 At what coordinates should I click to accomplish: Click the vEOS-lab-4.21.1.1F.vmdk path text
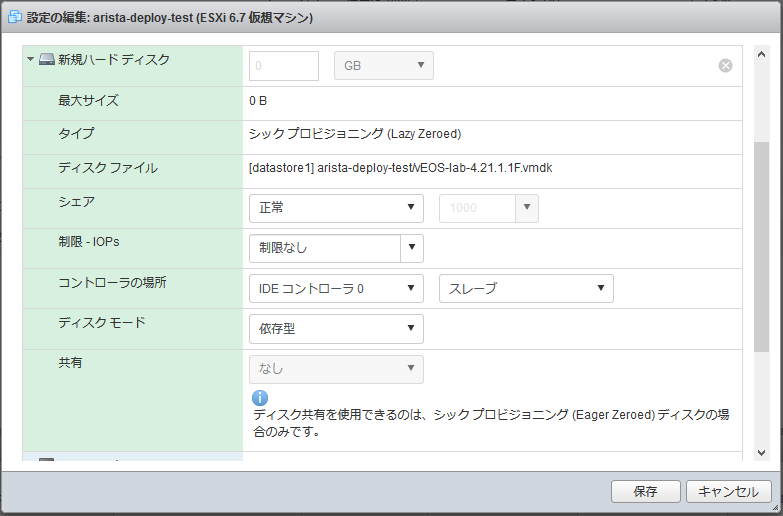[x=400, y=168]
